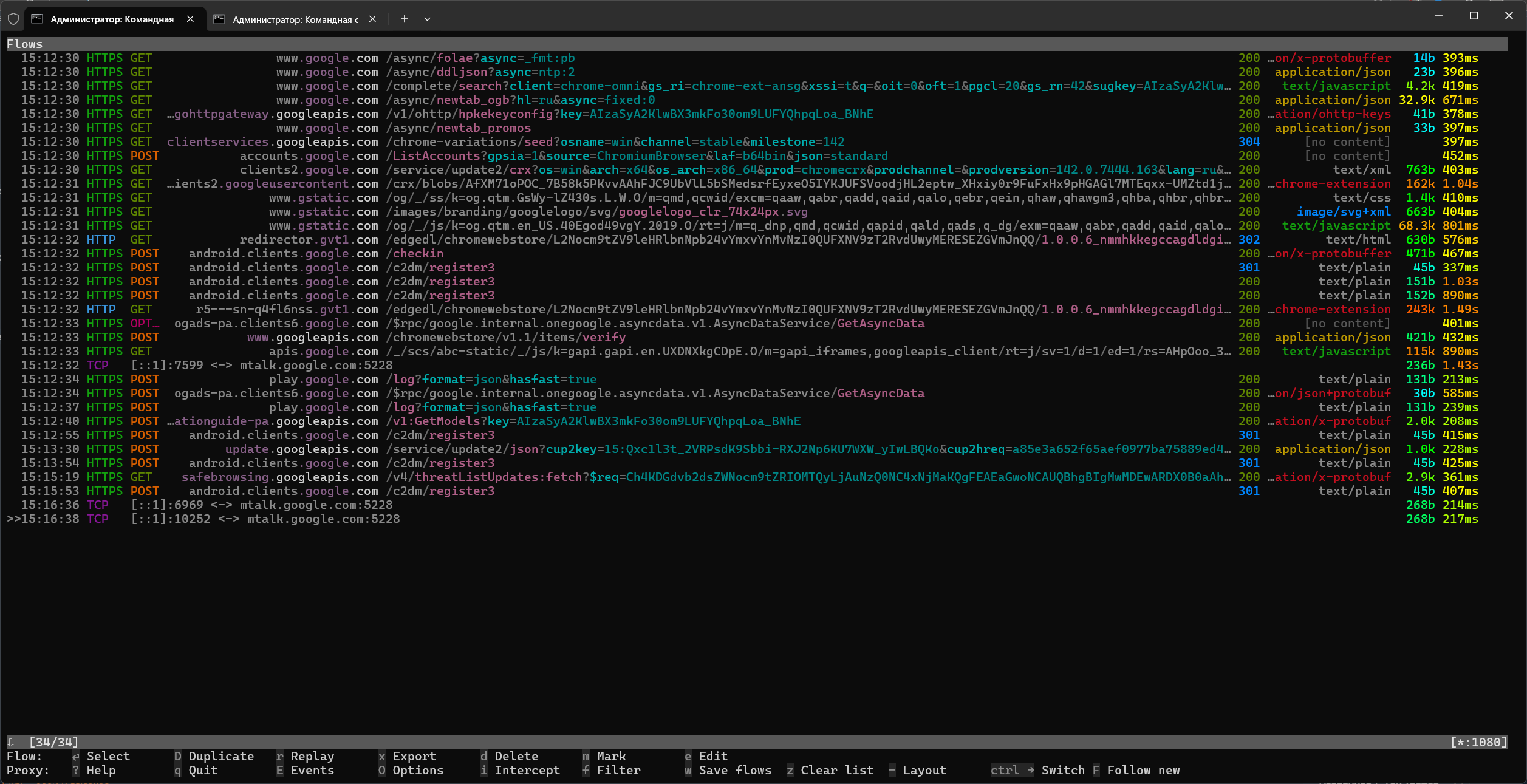Click the second tab's terminal icon
The height and width of the screenshot is (784, 1527).
click(219, 19)
